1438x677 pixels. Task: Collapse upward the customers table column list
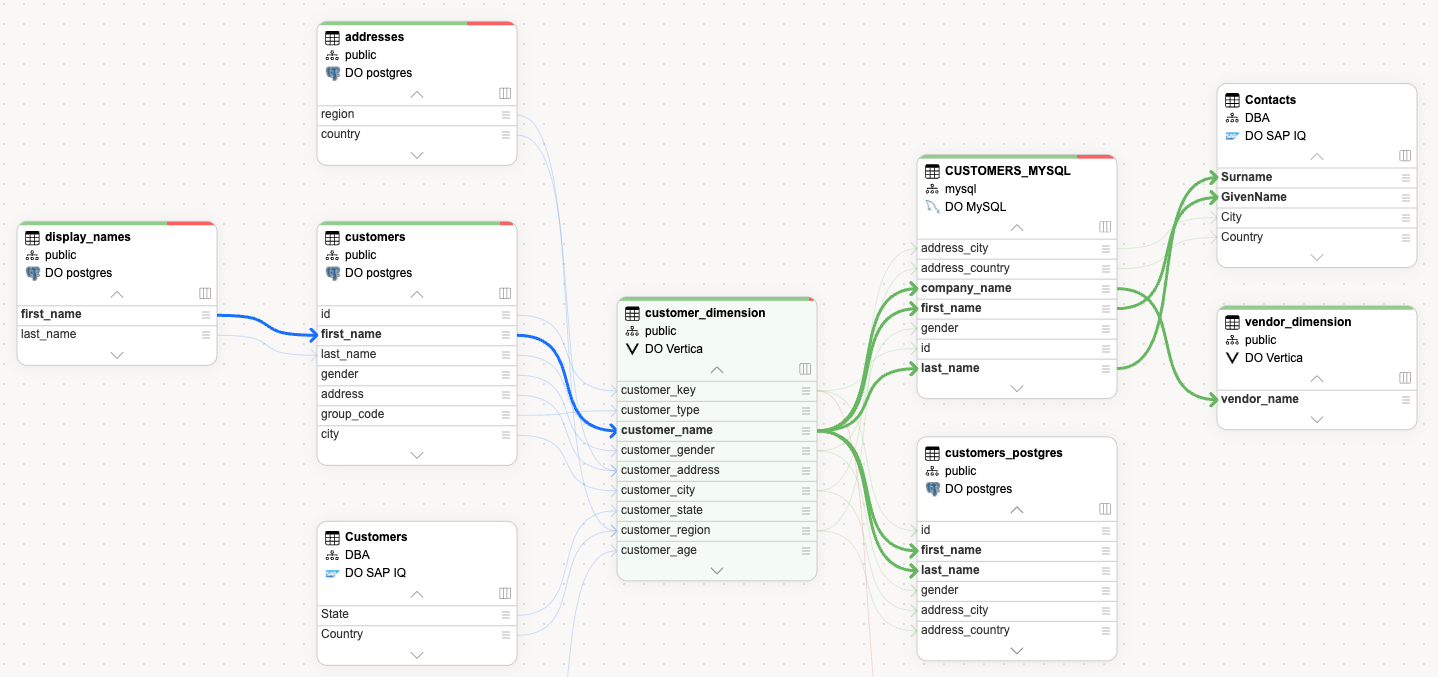[x=417, y=294]
